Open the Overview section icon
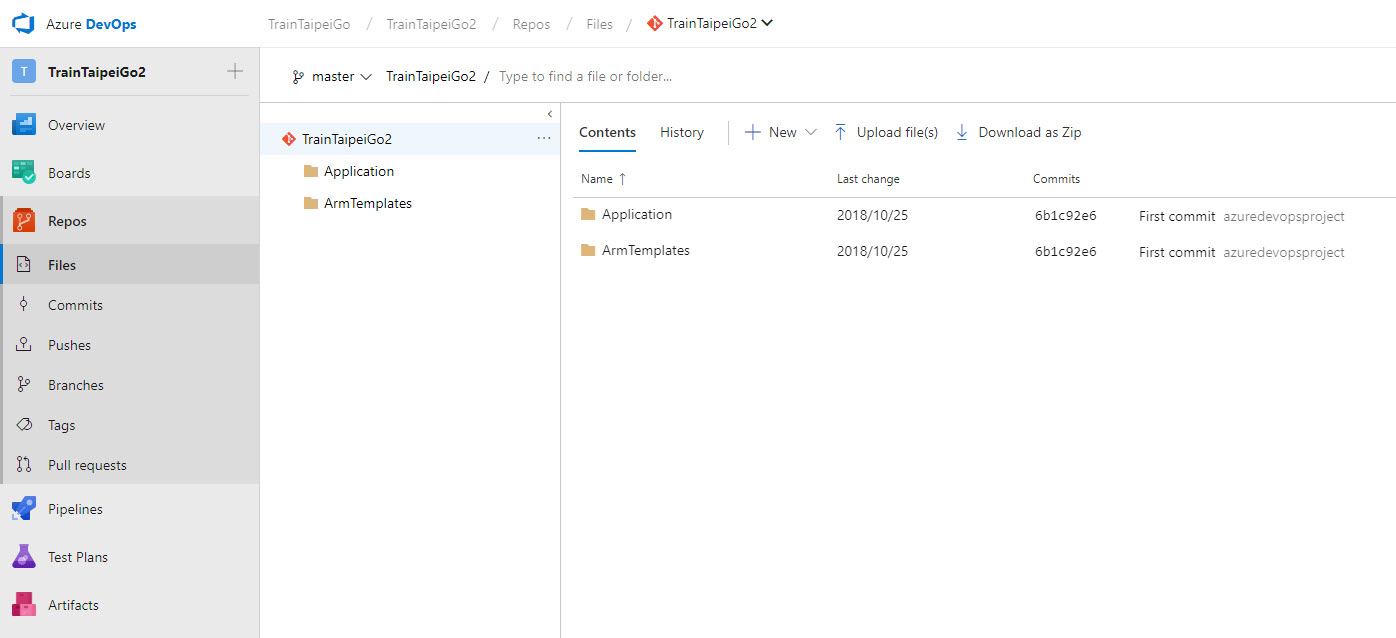Image resolution: width=1396 pixels, height=638 pixels. [x=24, y=125]
